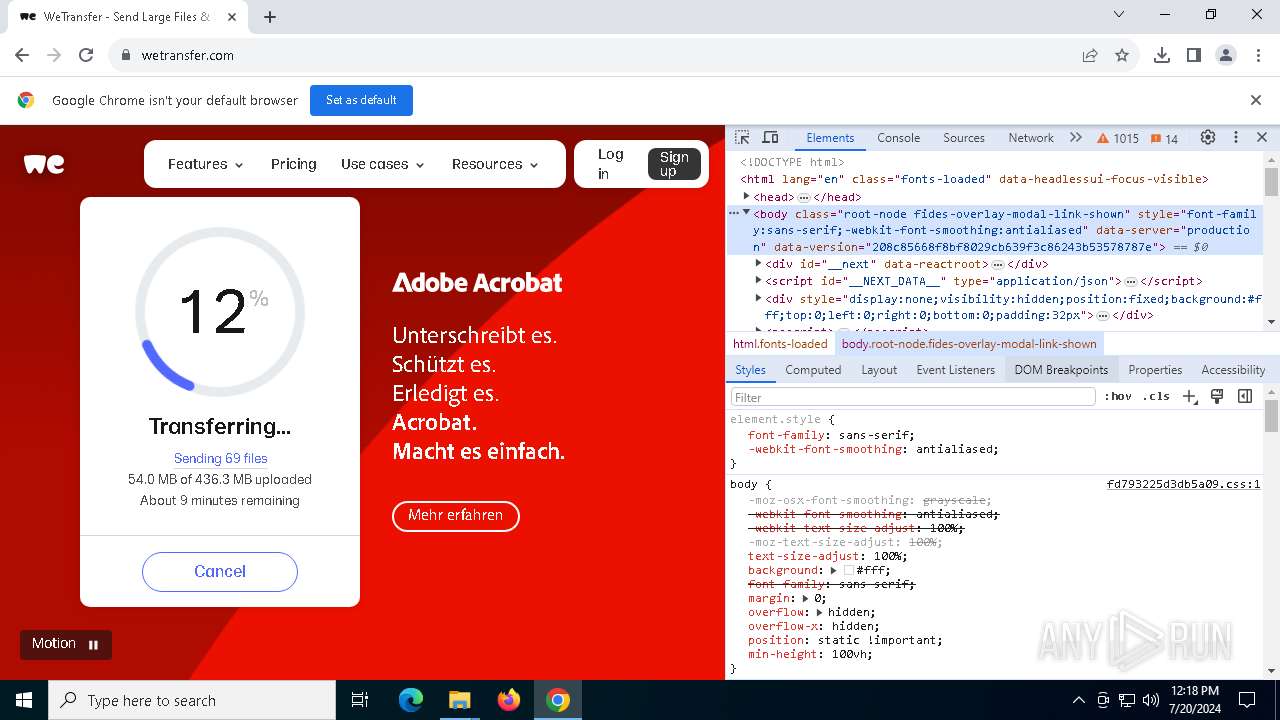Open the tab search dropdown arrow
Screen dimensions: 1280x720
[x=1119, y=15]
